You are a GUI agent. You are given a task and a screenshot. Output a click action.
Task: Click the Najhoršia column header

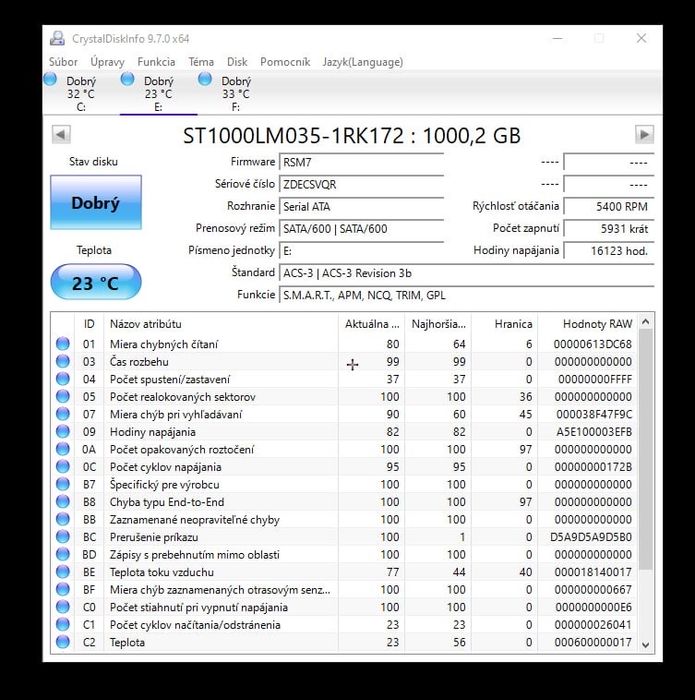pos(438,324)
